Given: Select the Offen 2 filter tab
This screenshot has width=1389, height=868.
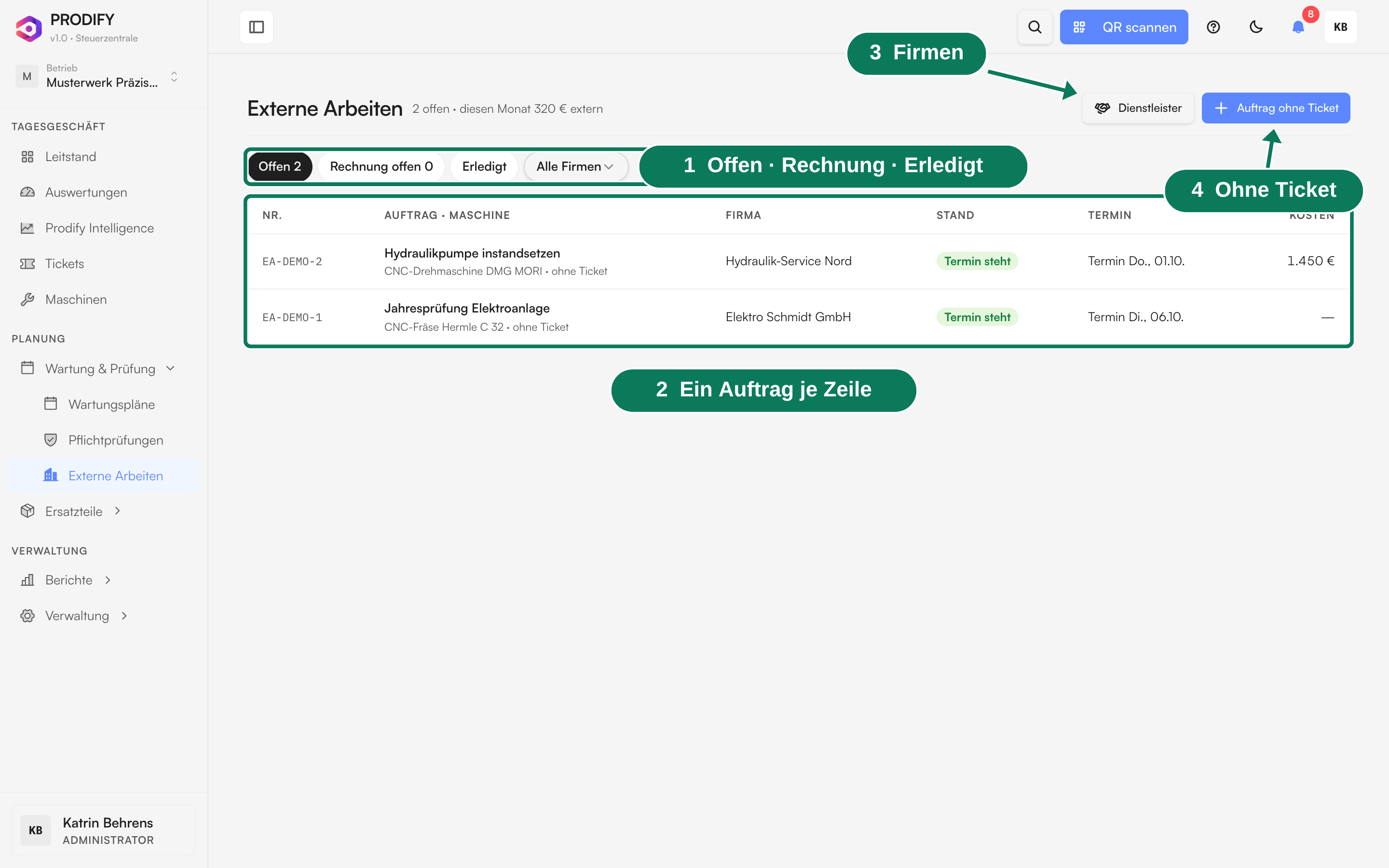Looking at the screenshot, I should tap(280, 166).
